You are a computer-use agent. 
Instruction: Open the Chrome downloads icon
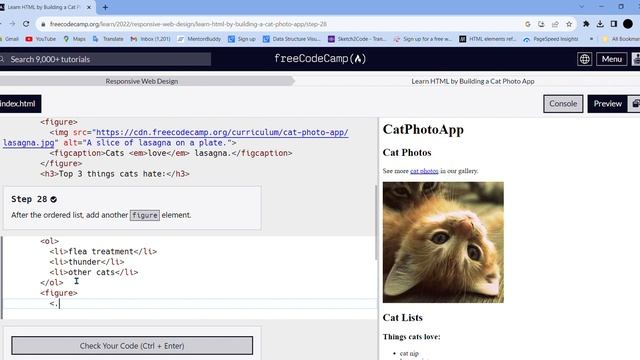(x=600, y=24)
